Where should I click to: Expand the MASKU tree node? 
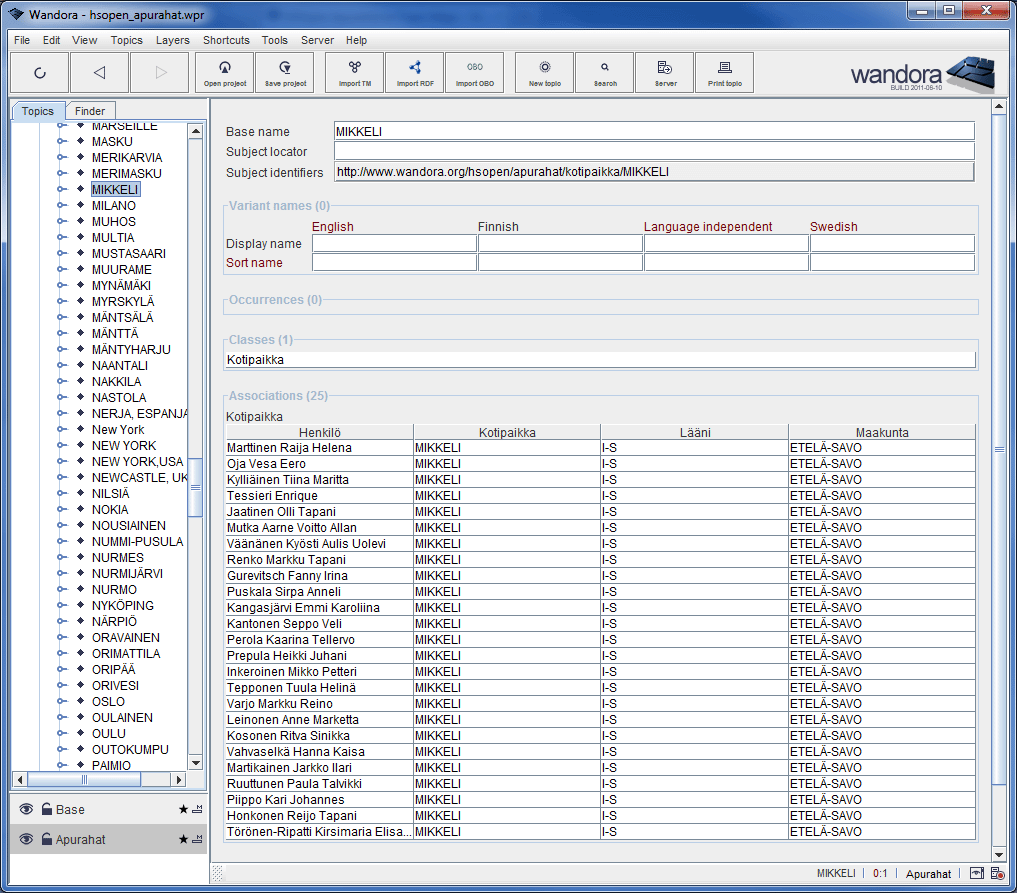[61, 141]
